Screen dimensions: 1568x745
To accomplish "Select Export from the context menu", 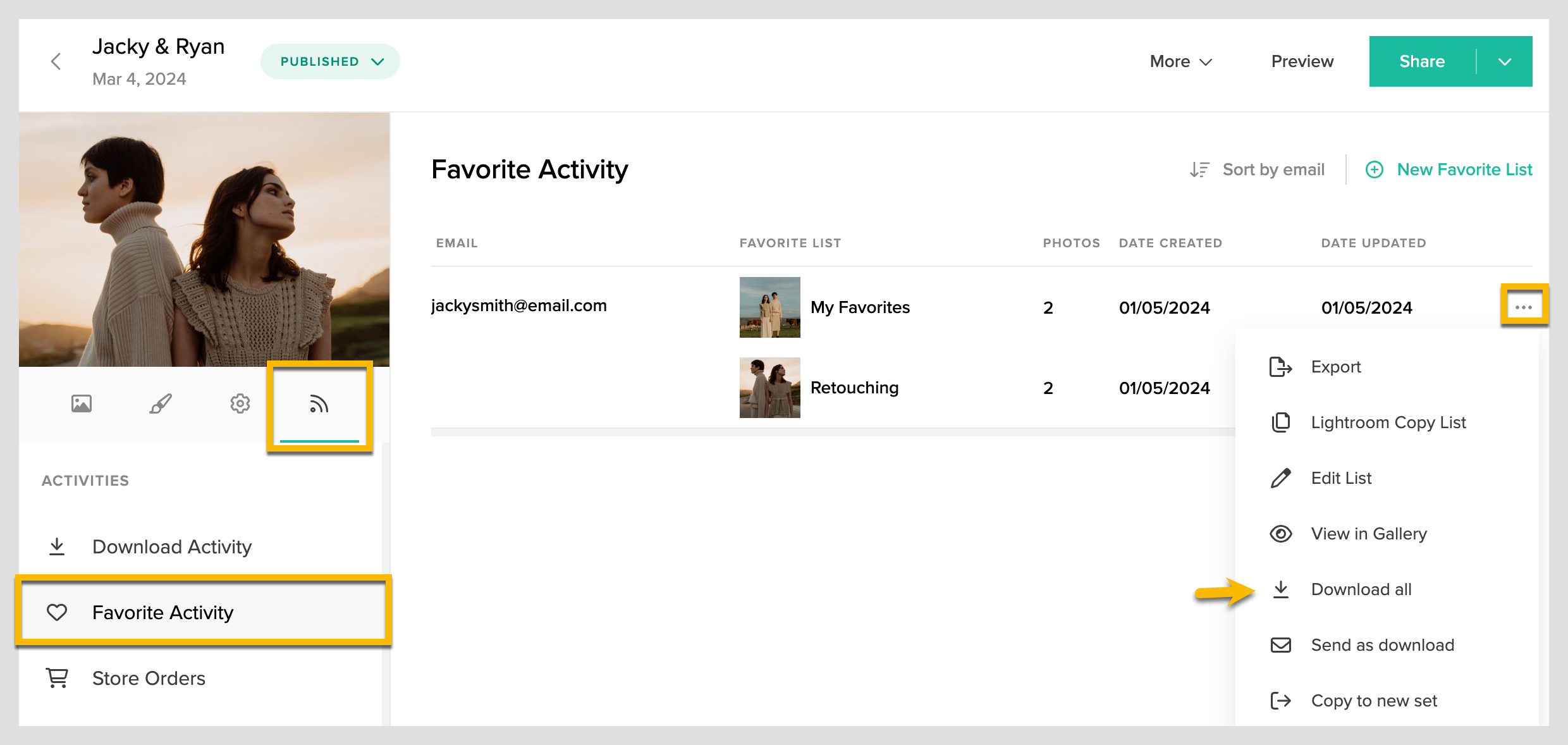I will click(1335, 367).
